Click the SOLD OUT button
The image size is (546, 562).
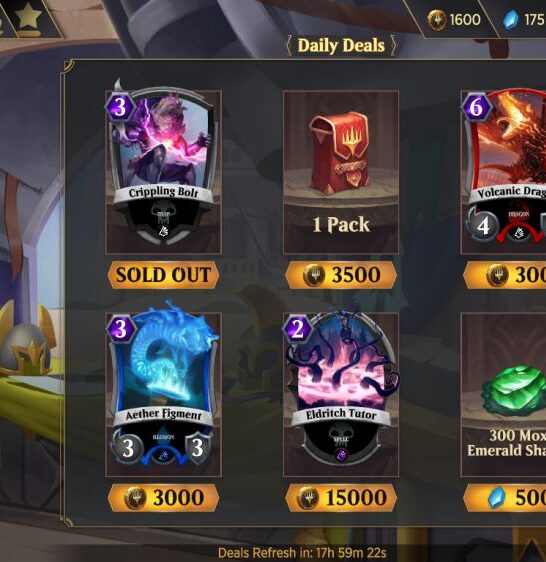click(163, 275)
